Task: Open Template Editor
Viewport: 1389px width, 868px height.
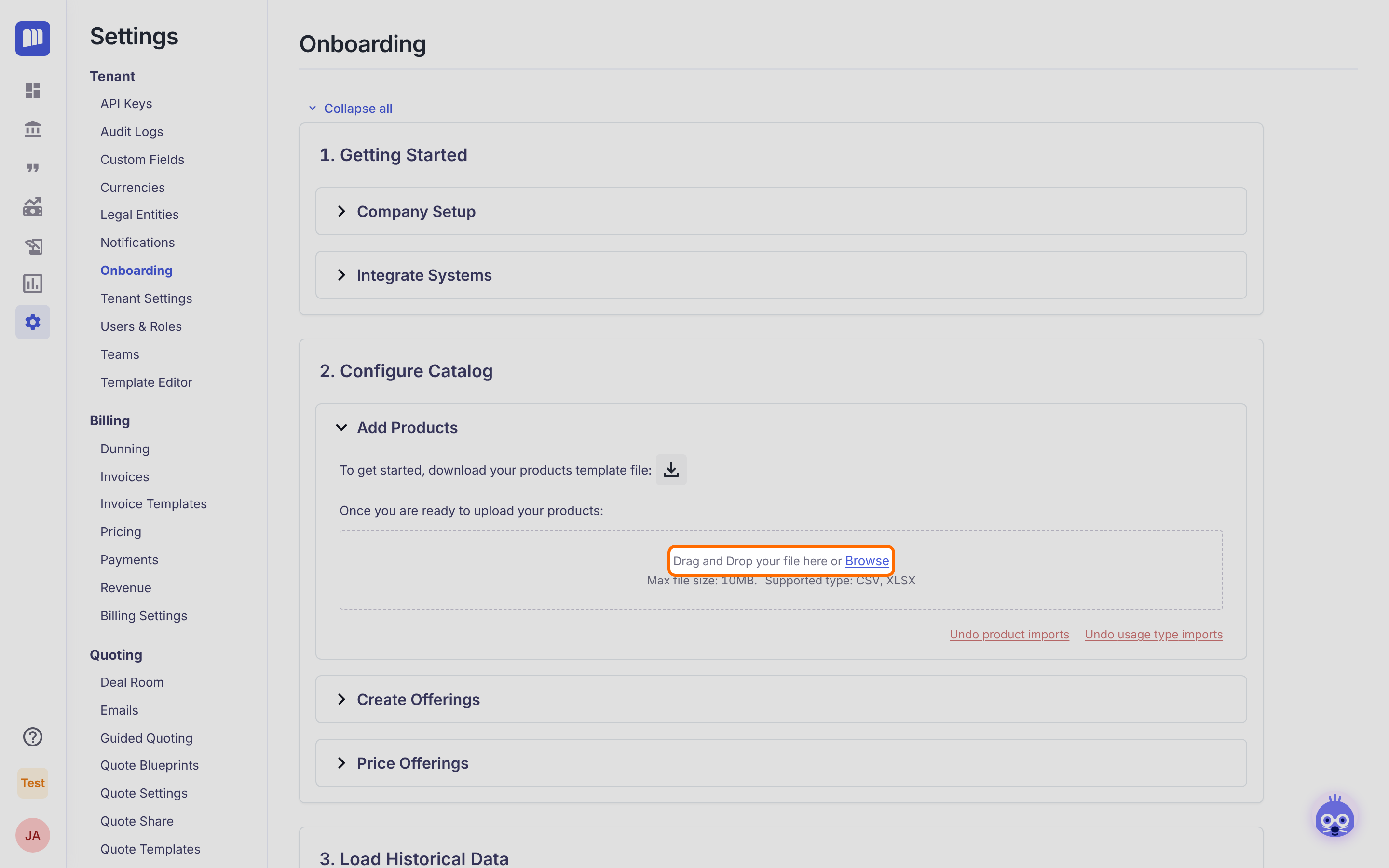Action: (x=146, y=382)
